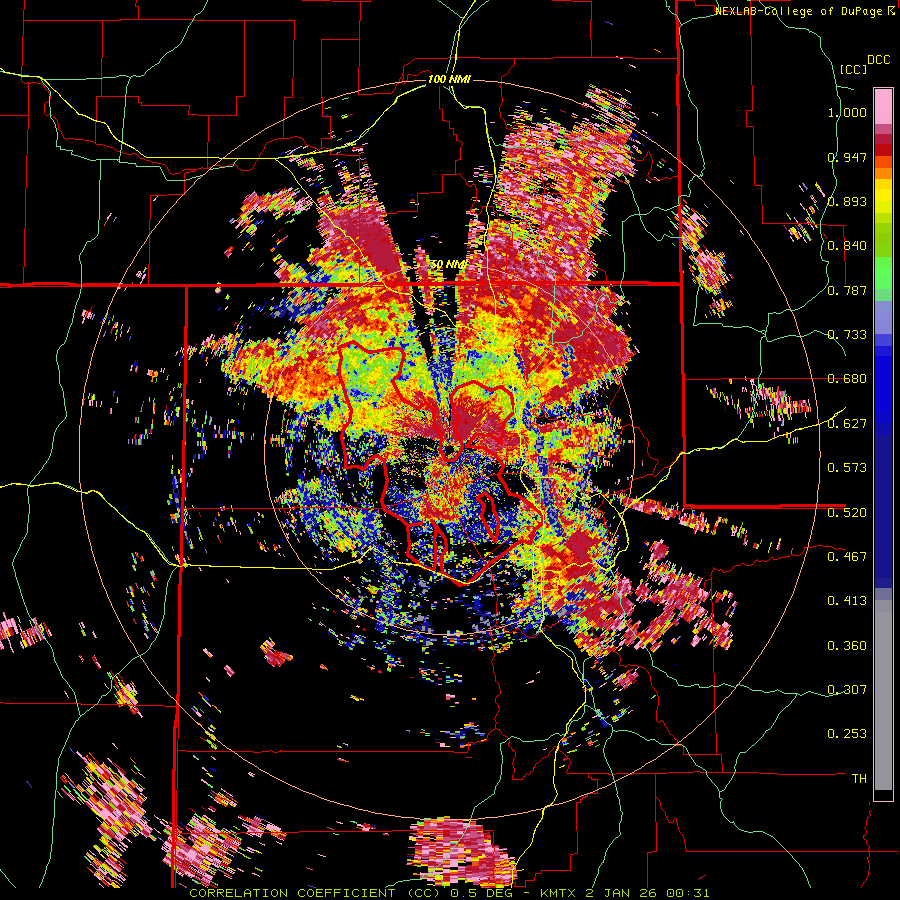The height and width of the screenshot is (900, 900).
Task: Click the 0.360 value on color scale
Action: [x=847, y=646]
